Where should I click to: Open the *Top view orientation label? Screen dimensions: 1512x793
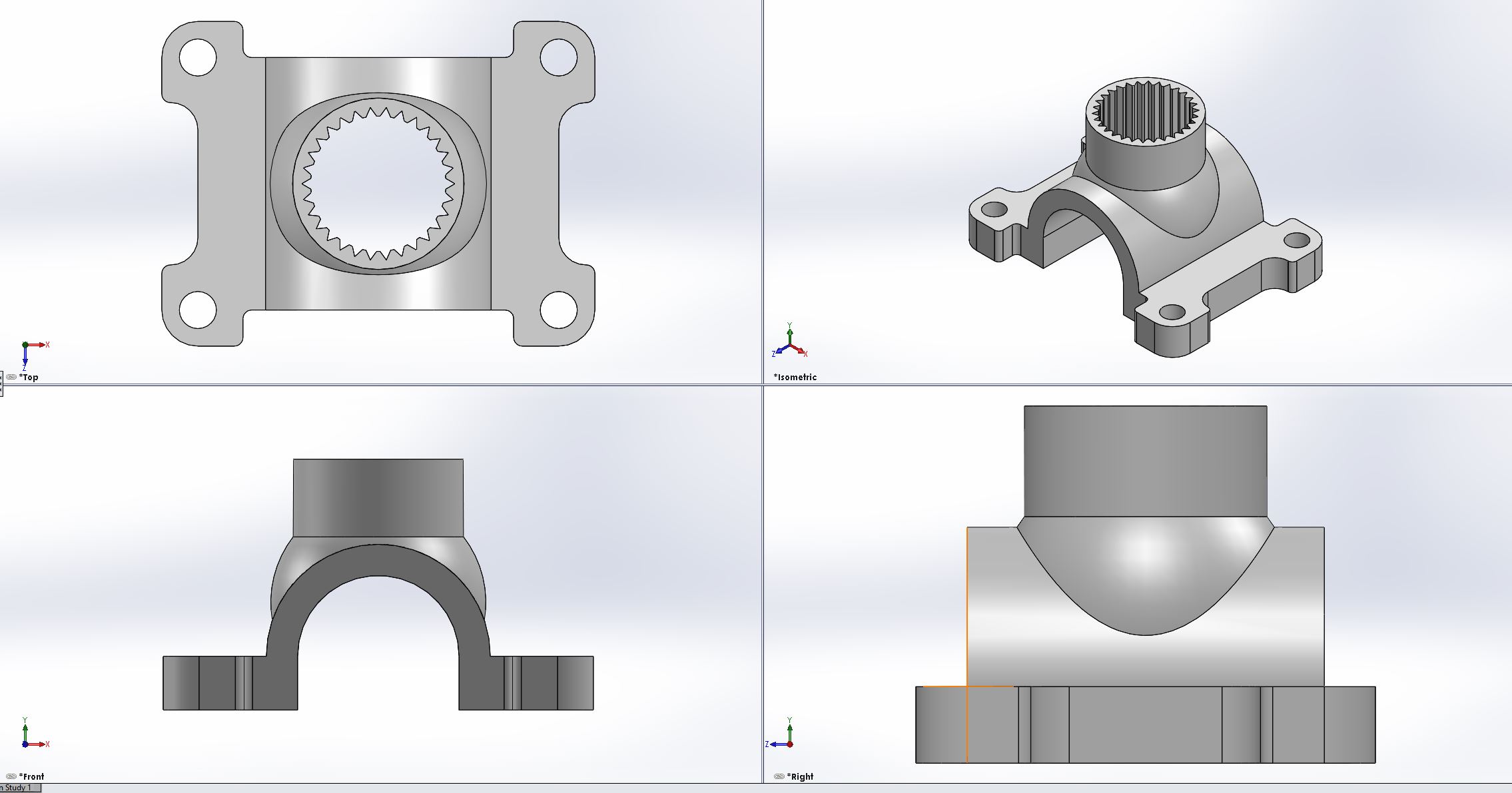pyautogui.click(x=29, y=377)
